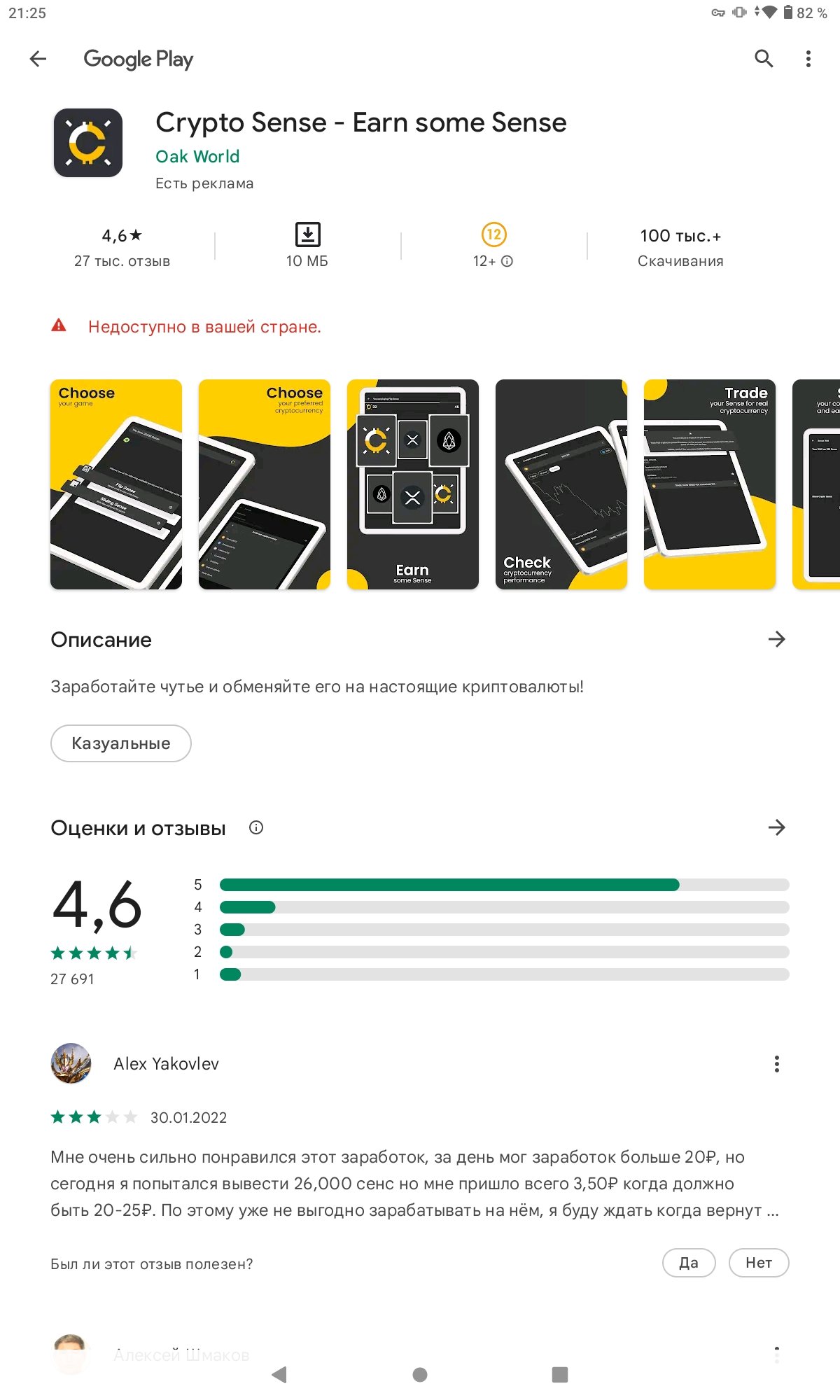Open the 'Earn some Sense' screenshot

click(x=413, y=484)
